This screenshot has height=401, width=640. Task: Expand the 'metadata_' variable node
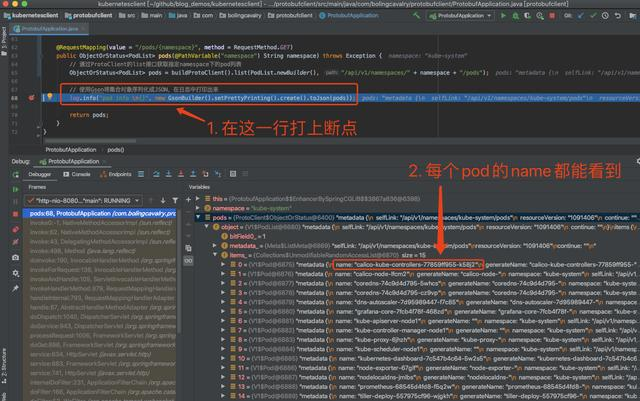215,245
